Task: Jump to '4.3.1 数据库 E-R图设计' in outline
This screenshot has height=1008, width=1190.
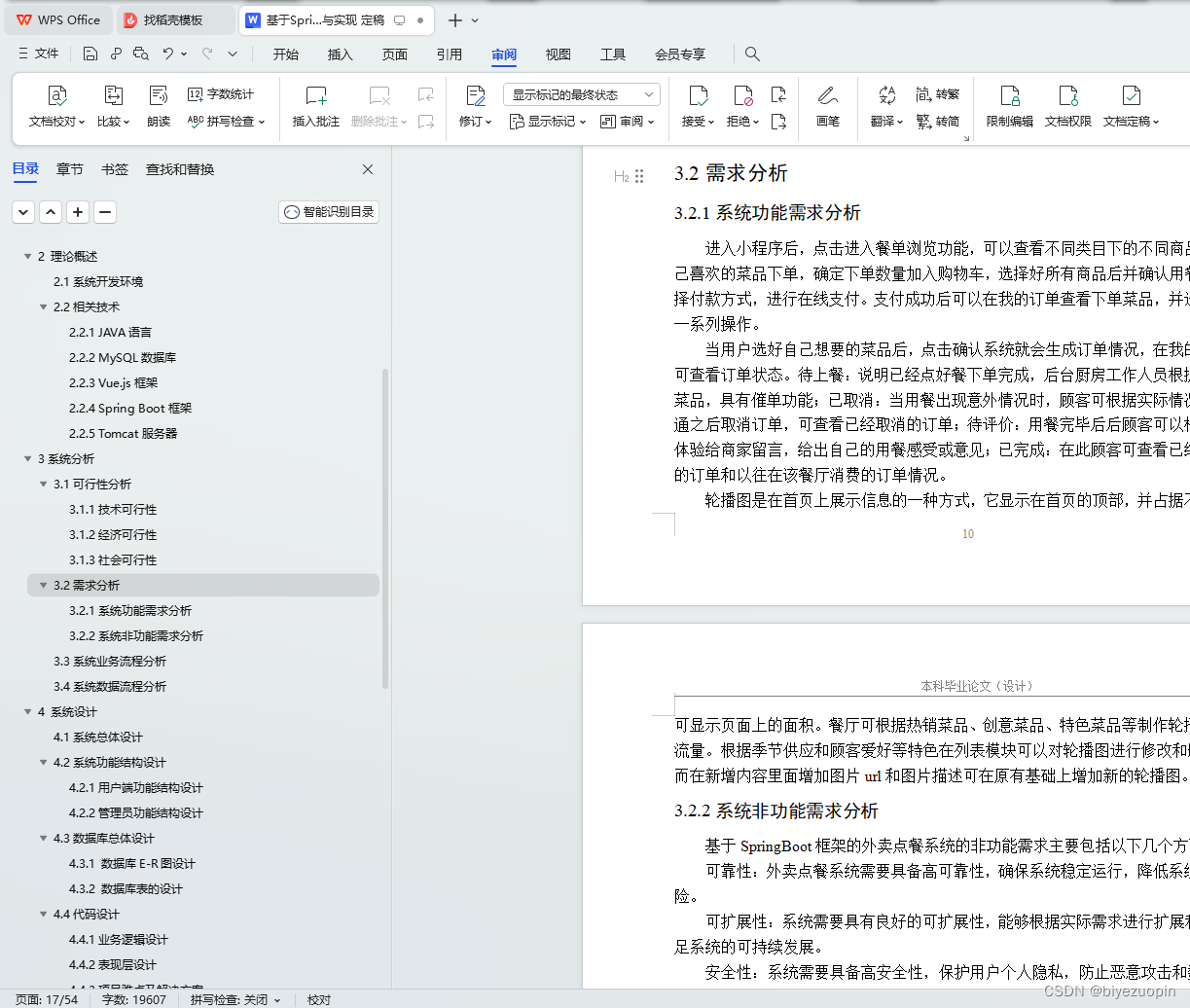Action: pyautogui.click(x=132, y=864)
